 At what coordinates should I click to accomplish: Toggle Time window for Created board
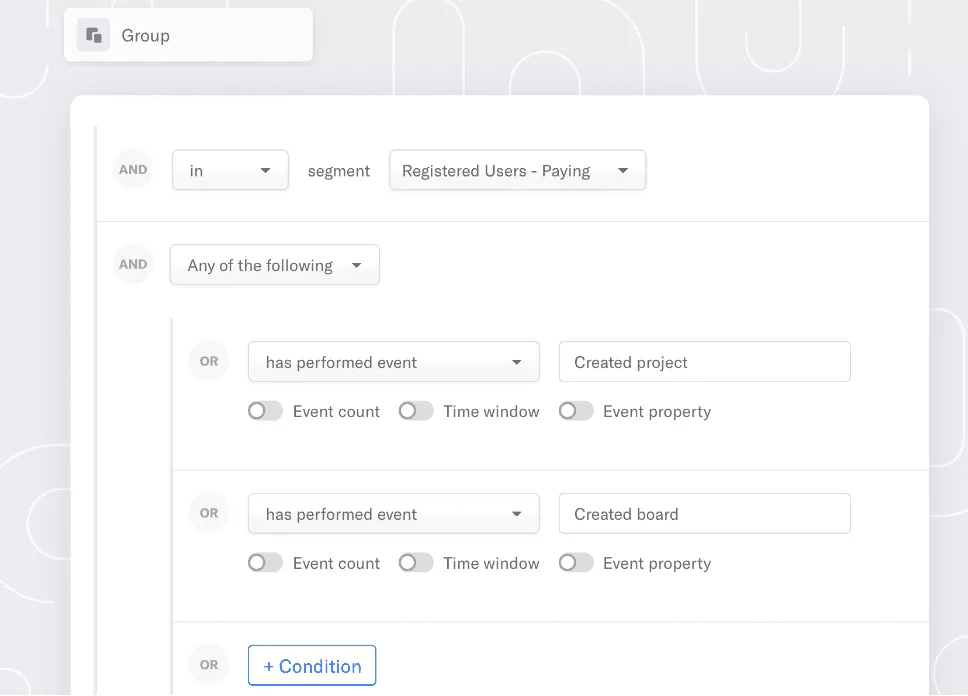(415, 563)
